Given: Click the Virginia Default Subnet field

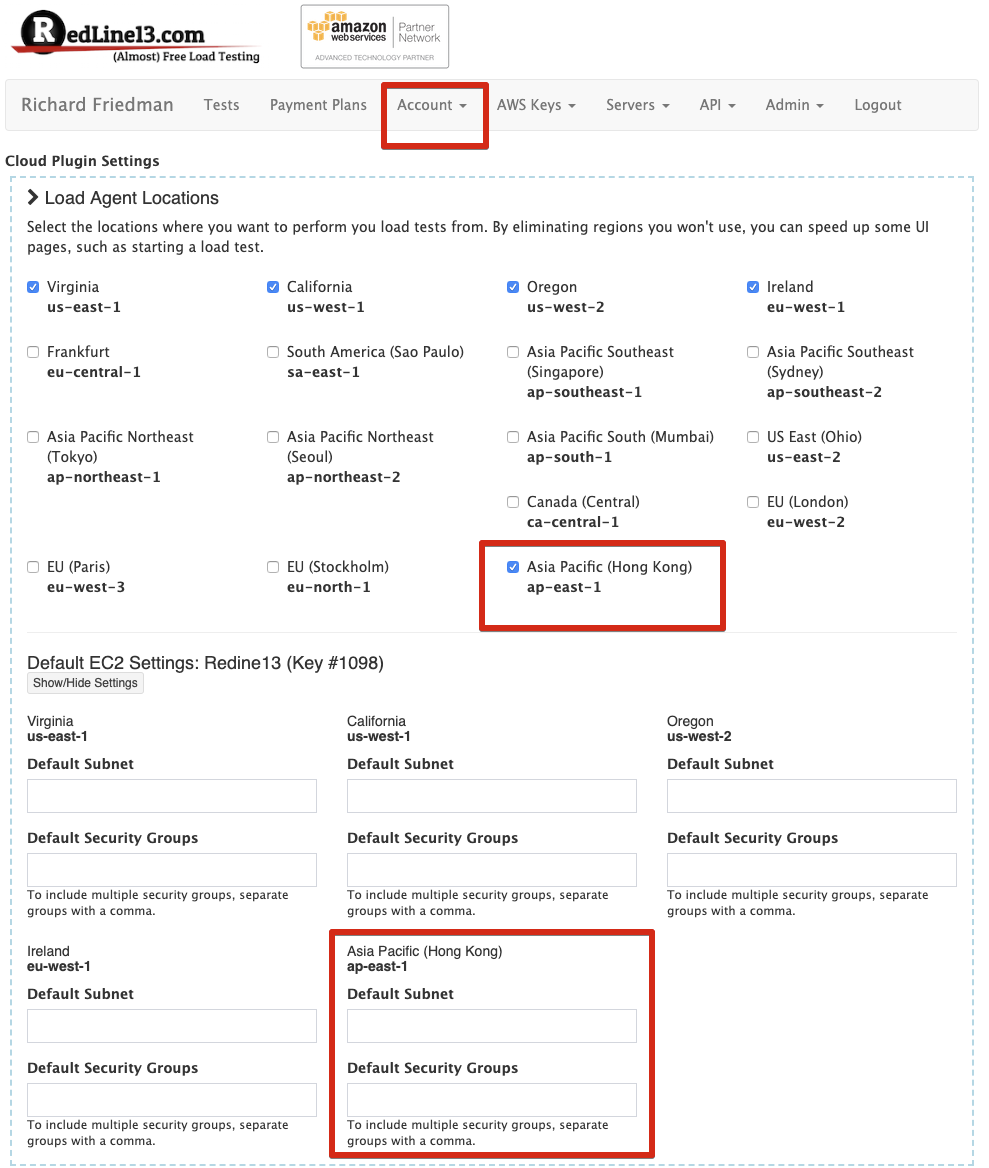Looking at the screenshot, I should (172, 796).
